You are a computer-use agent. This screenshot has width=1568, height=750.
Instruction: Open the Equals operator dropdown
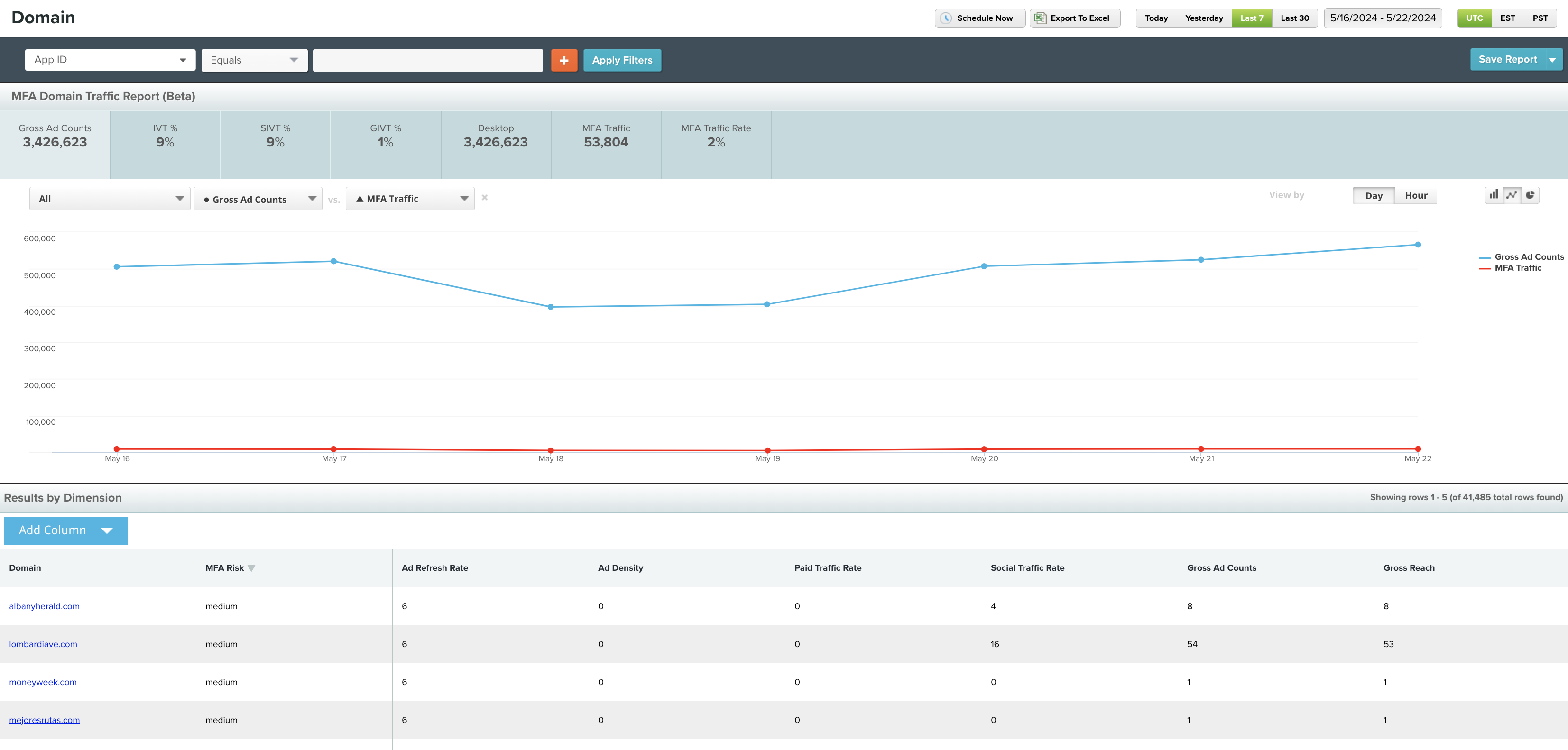[x=254, y=60]
